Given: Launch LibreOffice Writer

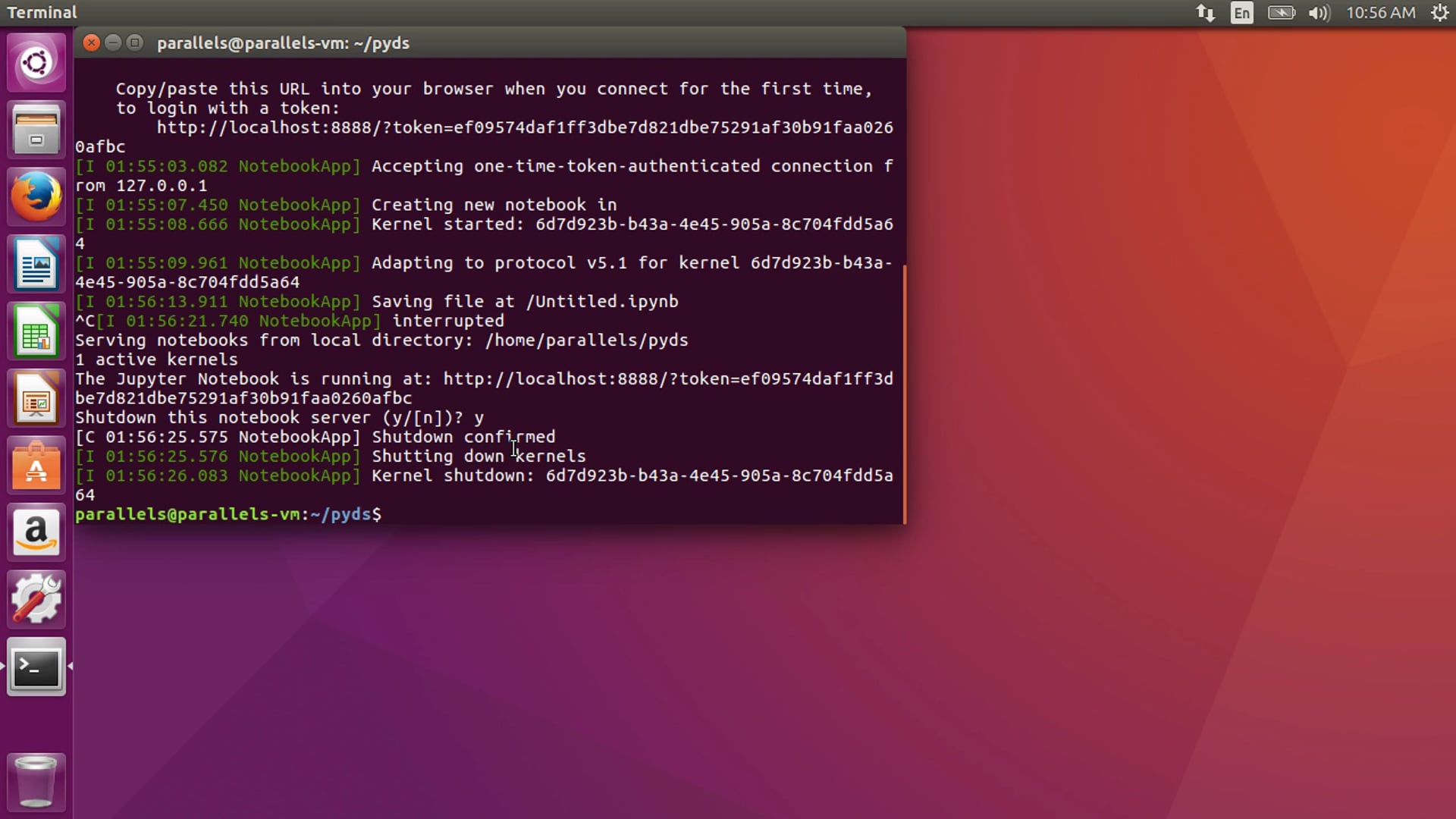Looking at the screenshot, I should tap(36, 264).
